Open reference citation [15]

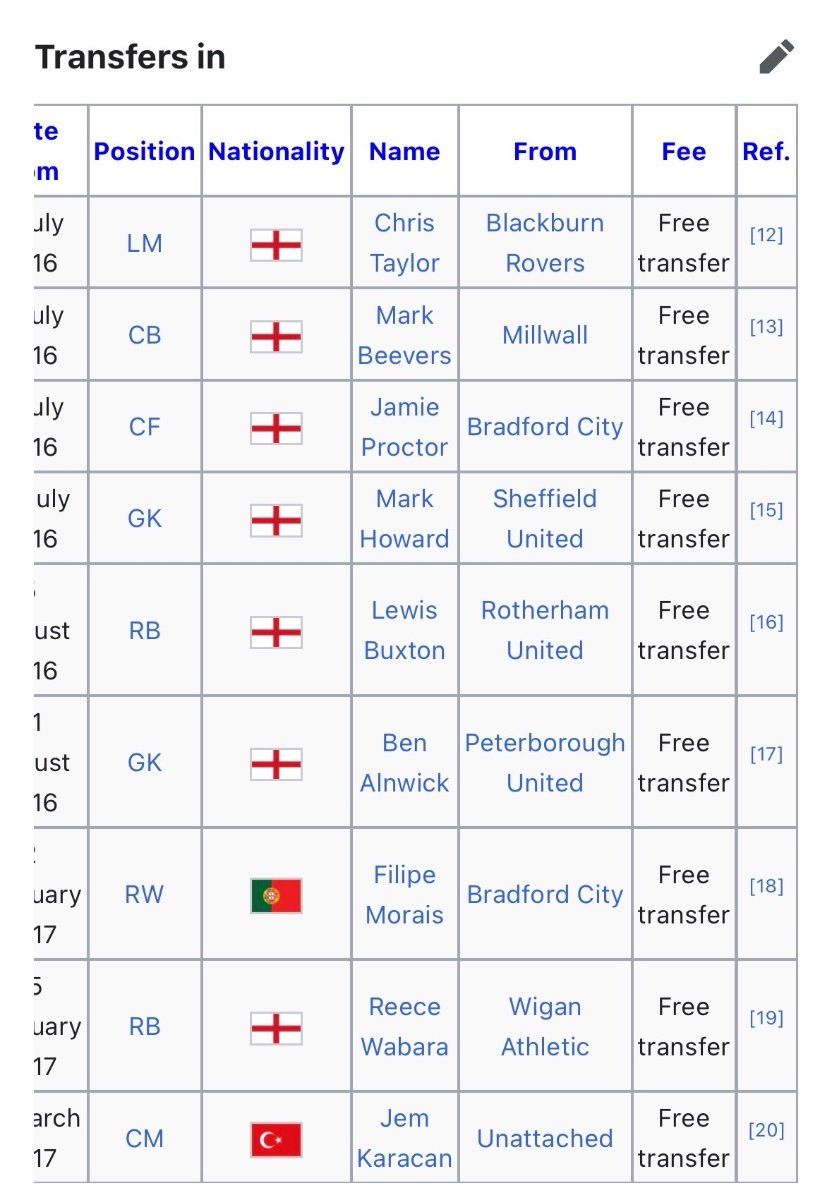coord(766,510)
